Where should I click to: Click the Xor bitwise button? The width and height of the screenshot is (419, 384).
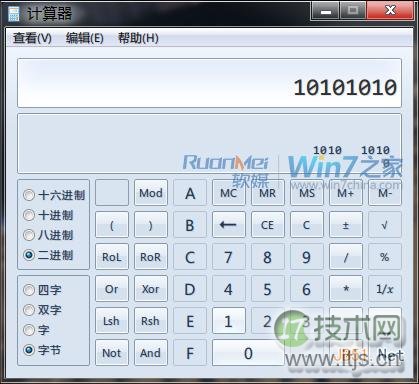[x=151, y=289]
